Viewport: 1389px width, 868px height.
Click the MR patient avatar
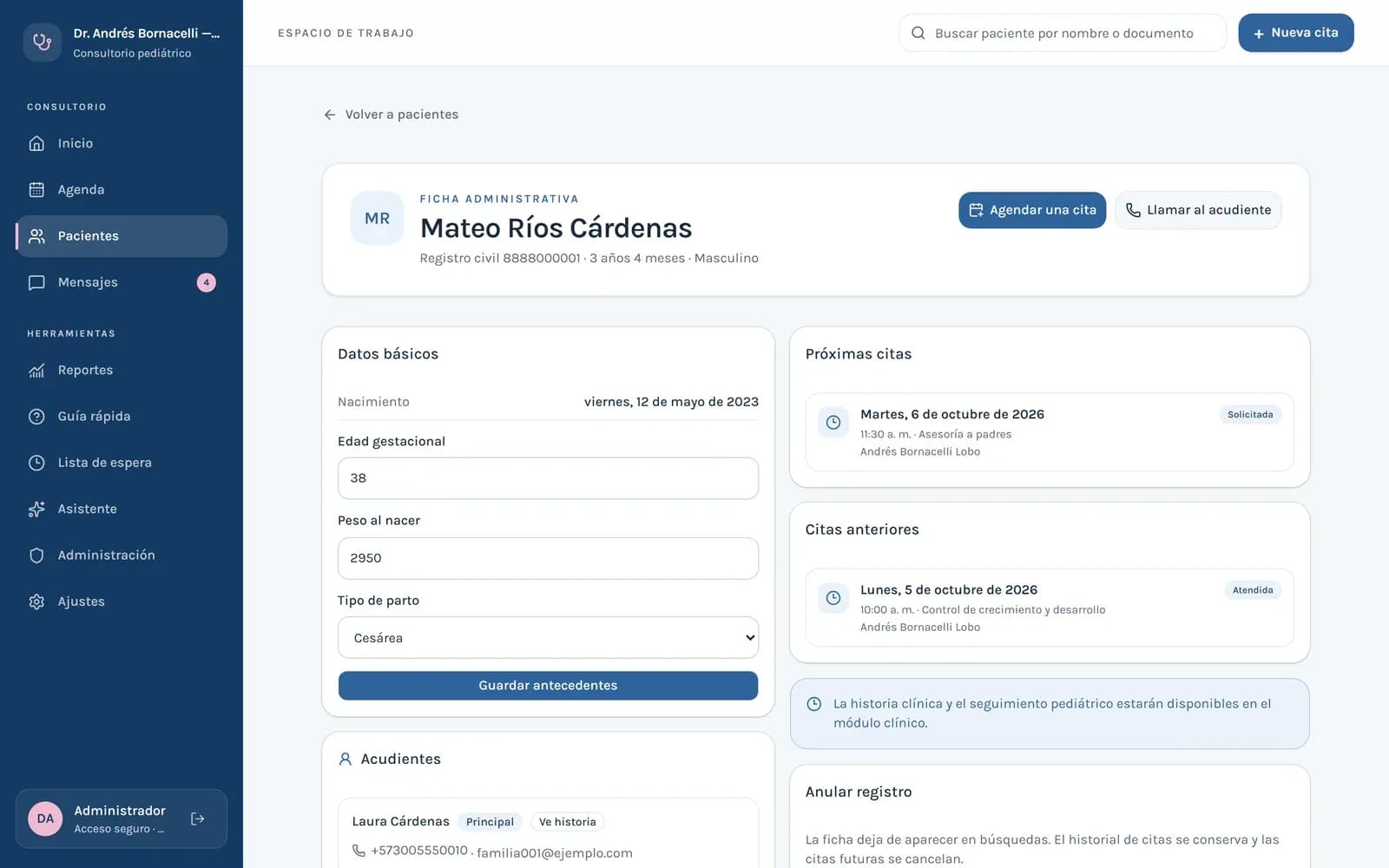(x=377, y=218)
